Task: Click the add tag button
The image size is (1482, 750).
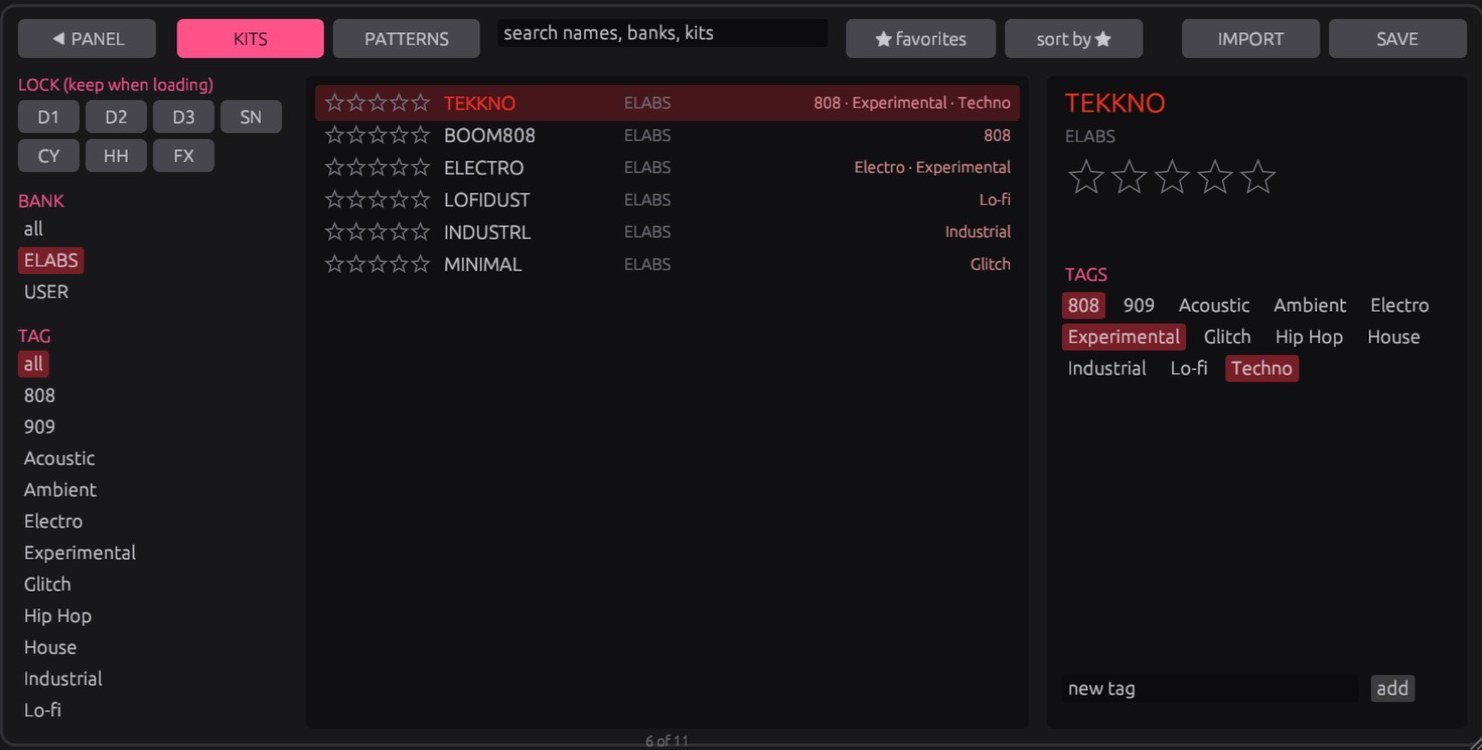Action: 1392,688
